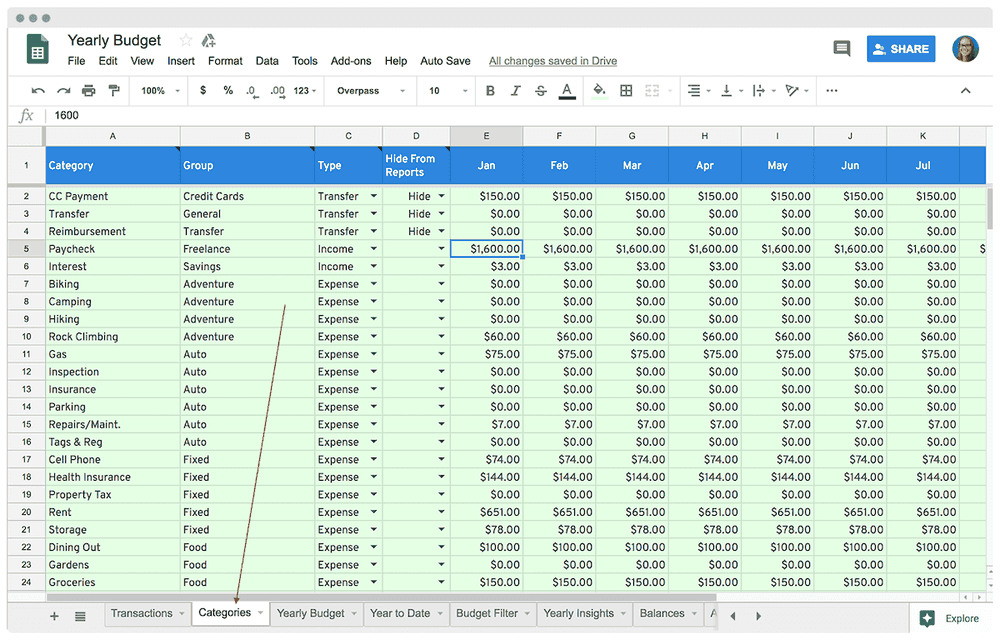Open the print dialog
Viewport: 1000px width, 640px height.
tap(87, 90)
